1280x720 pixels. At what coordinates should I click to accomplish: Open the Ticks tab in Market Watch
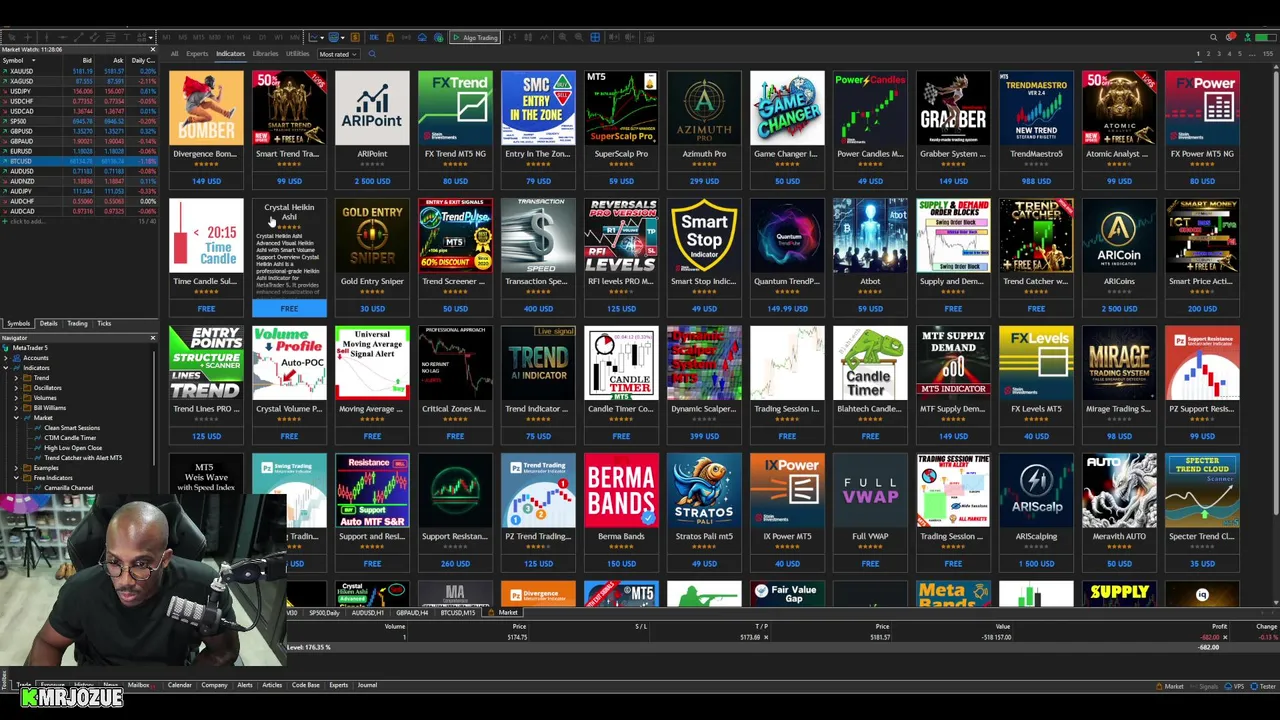pyautogui.click(x=104, y=324)
